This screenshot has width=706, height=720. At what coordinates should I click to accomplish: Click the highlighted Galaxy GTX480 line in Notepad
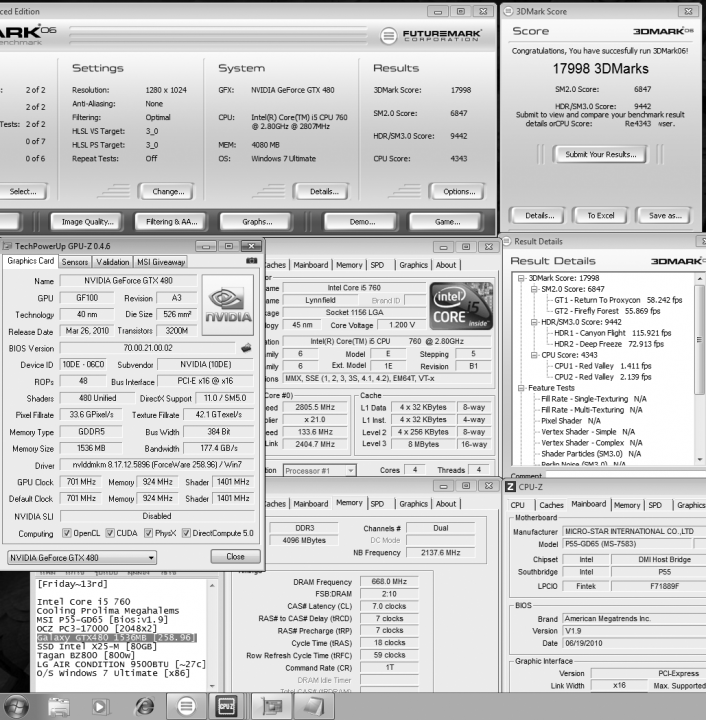[x=117, y=638]
